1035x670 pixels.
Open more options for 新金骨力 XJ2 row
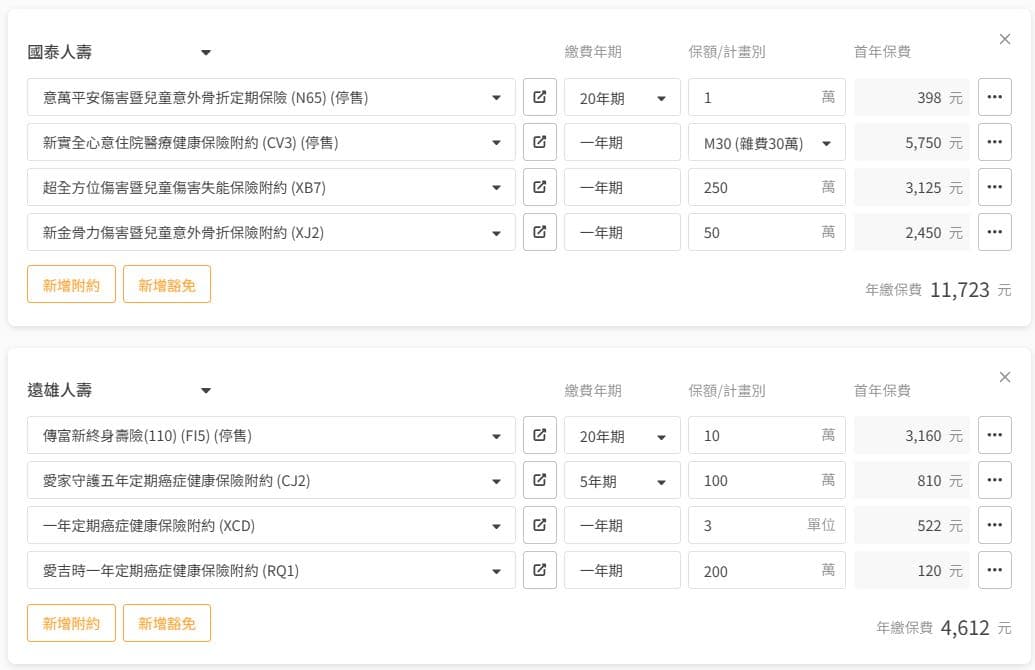994,232
